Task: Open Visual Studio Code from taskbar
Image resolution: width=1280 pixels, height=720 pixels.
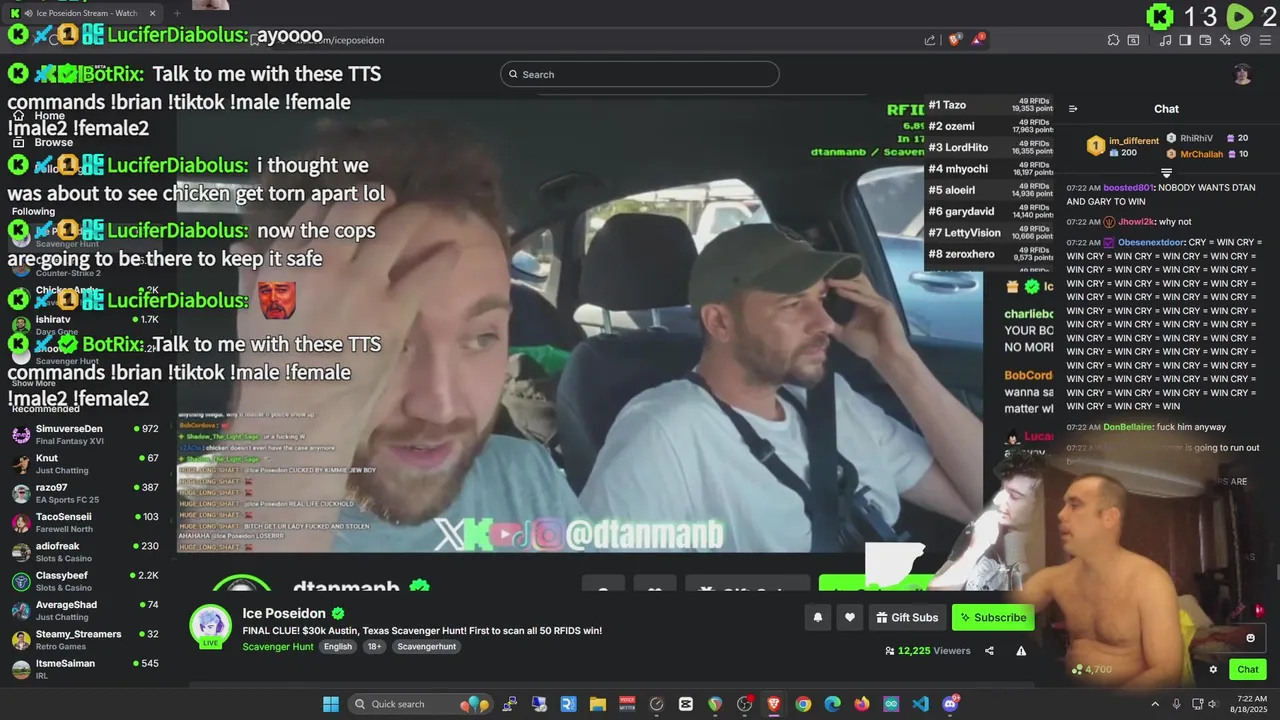Action: [920, 704]
